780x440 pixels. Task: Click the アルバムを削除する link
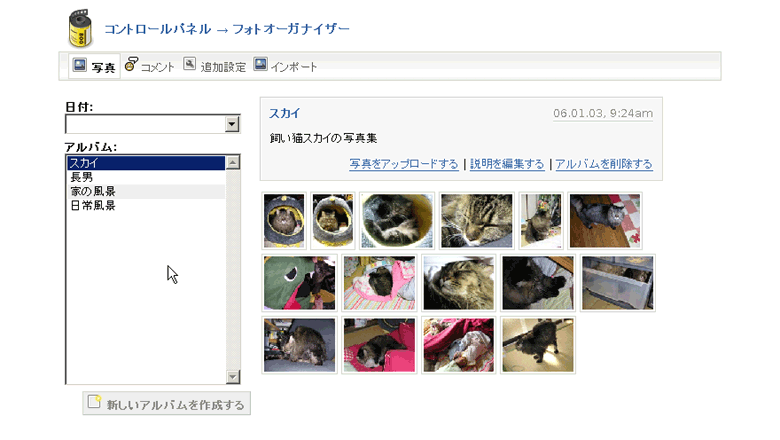click(x=604, y=164)
